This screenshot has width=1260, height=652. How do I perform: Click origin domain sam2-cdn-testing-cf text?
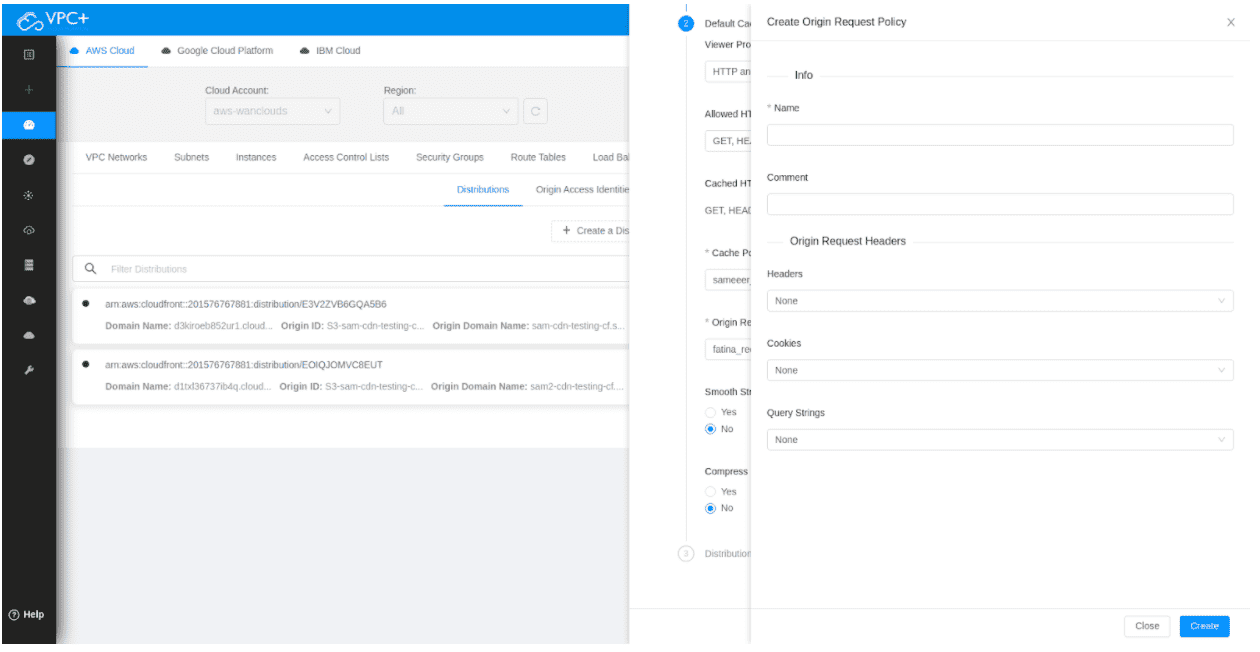tap(577, 387)
